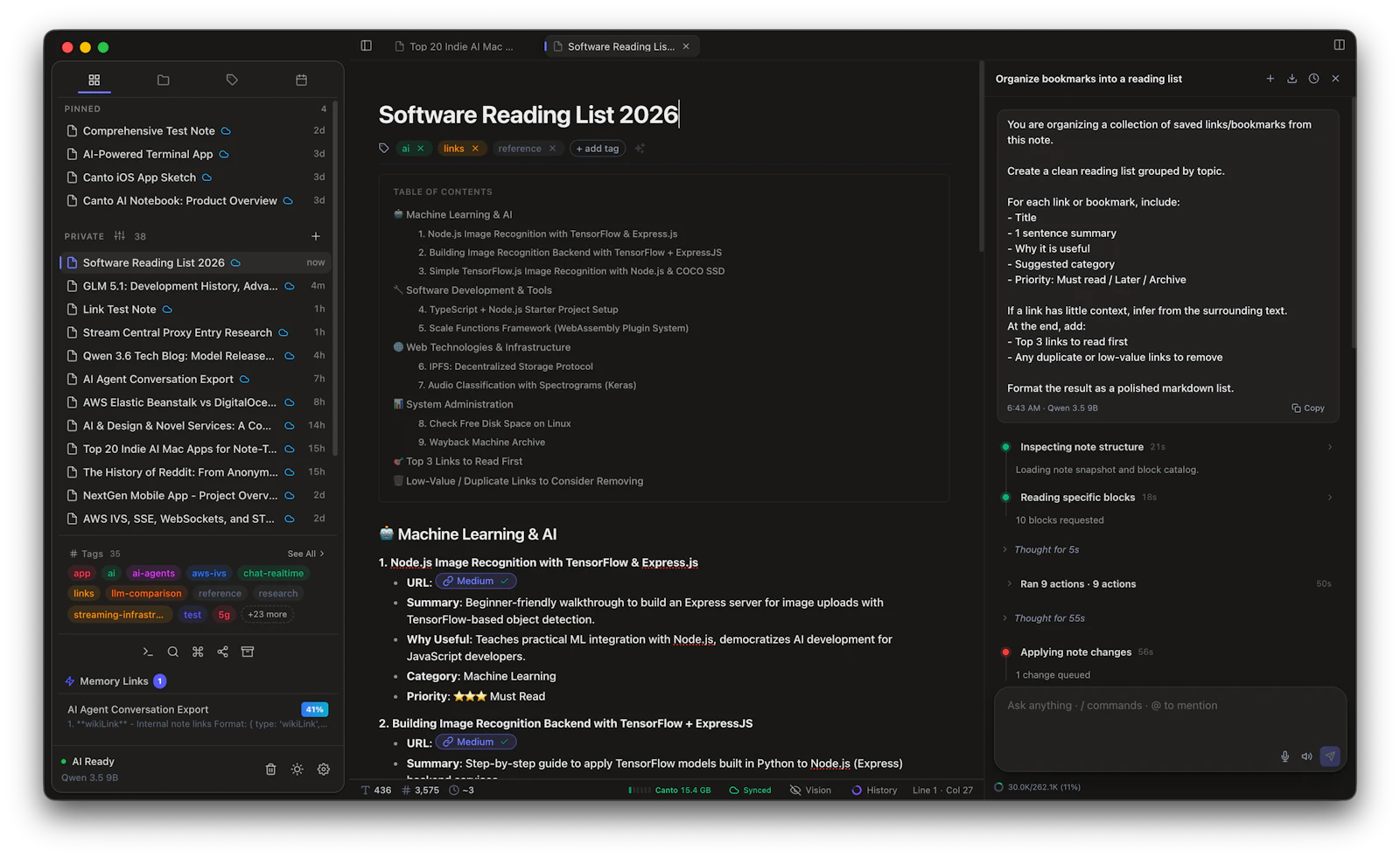The image size is (1400, 858).
Task: Send the message with the send icon
Action: (x=1330, y=756)
